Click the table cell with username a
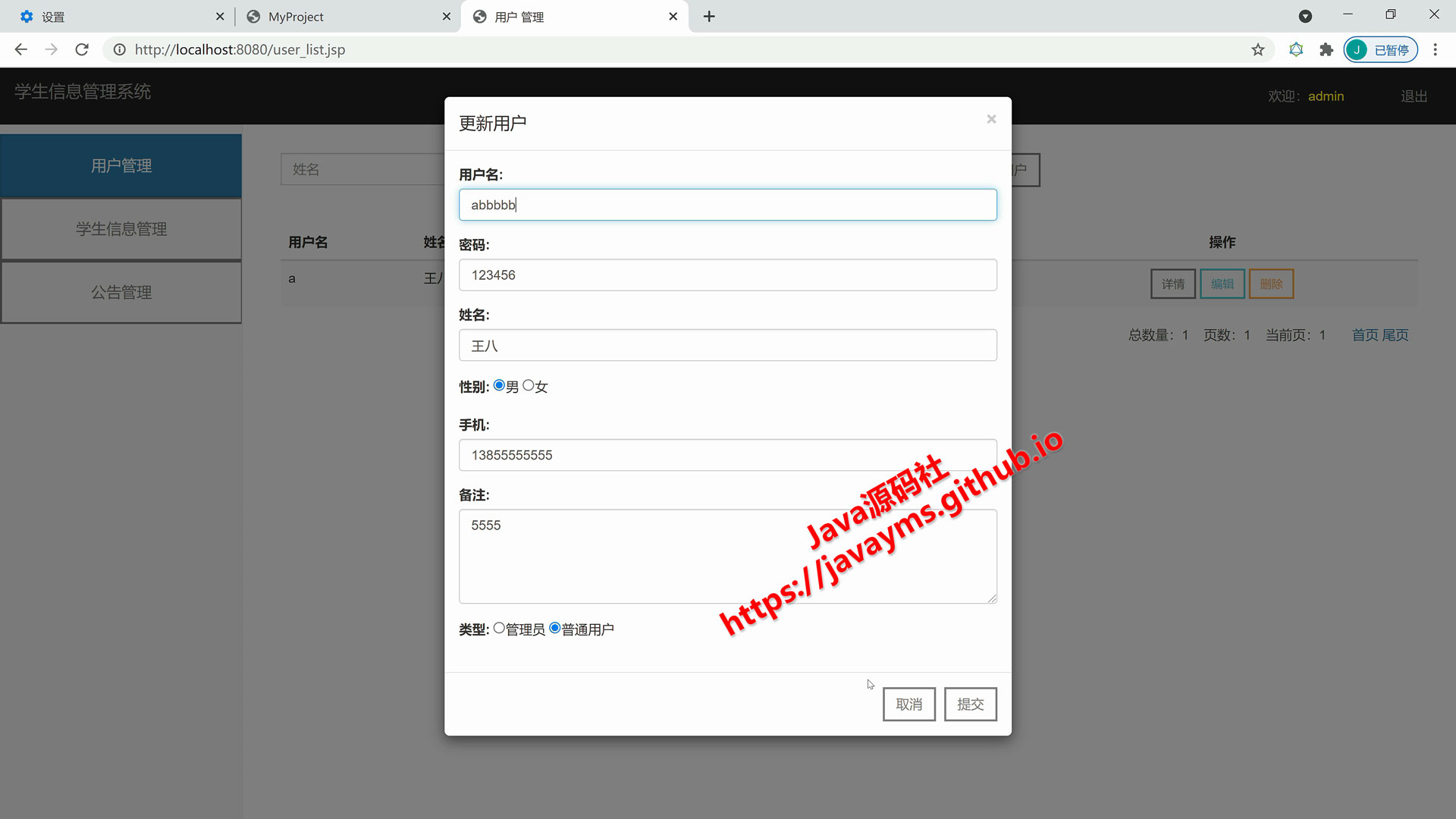This screenshot has width=1456, height=819. [292, 278]
